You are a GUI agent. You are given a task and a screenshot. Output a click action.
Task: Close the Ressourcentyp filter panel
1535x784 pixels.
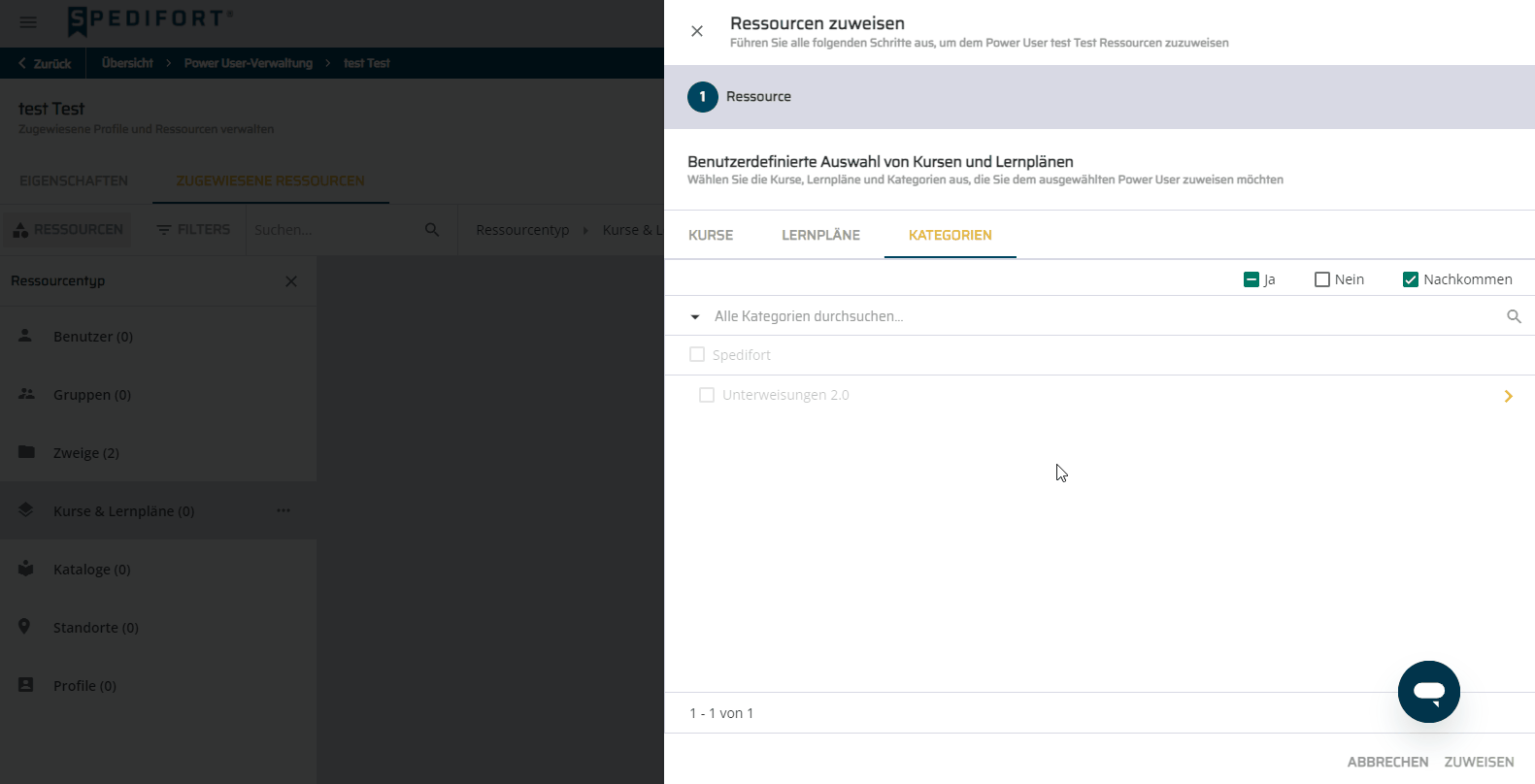click(291, 281)
